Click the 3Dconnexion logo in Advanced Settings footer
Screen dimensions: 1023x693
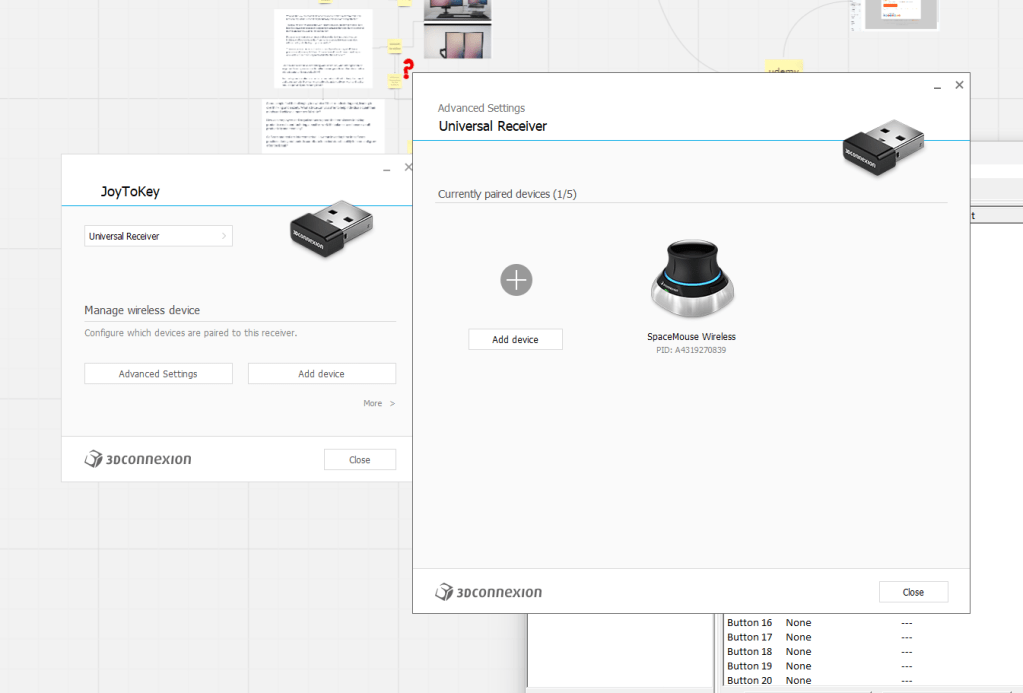[489, 592]
